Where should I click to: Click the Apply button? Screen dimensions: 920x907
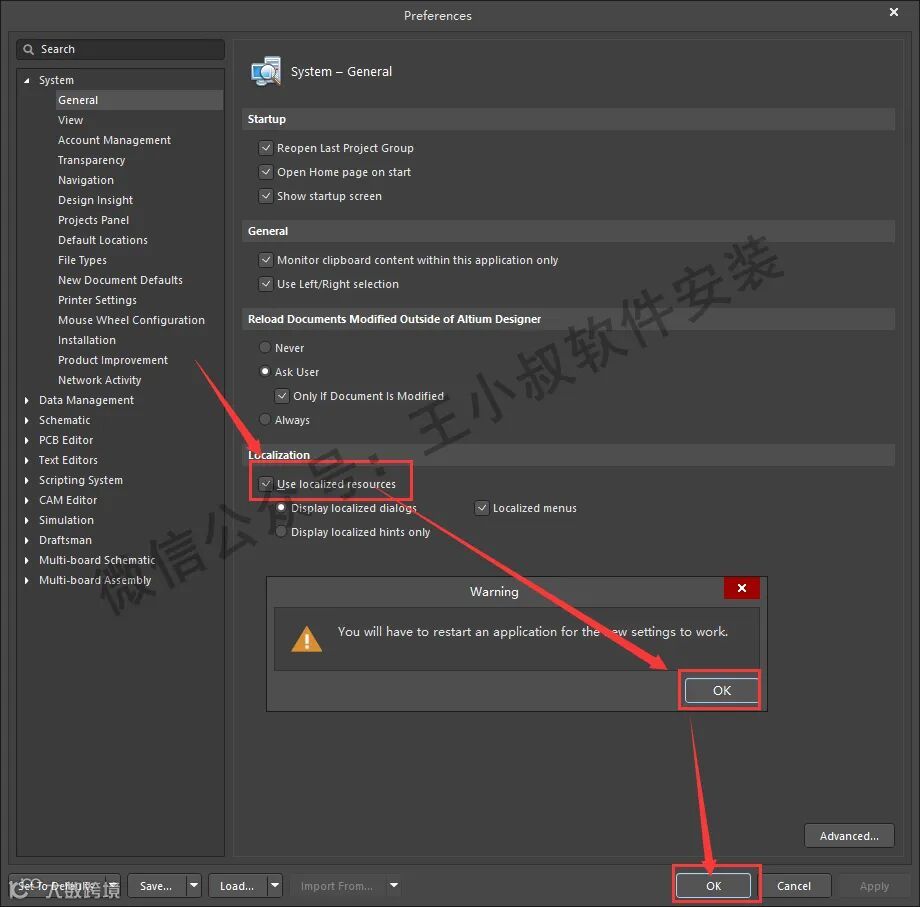[874, 886]
